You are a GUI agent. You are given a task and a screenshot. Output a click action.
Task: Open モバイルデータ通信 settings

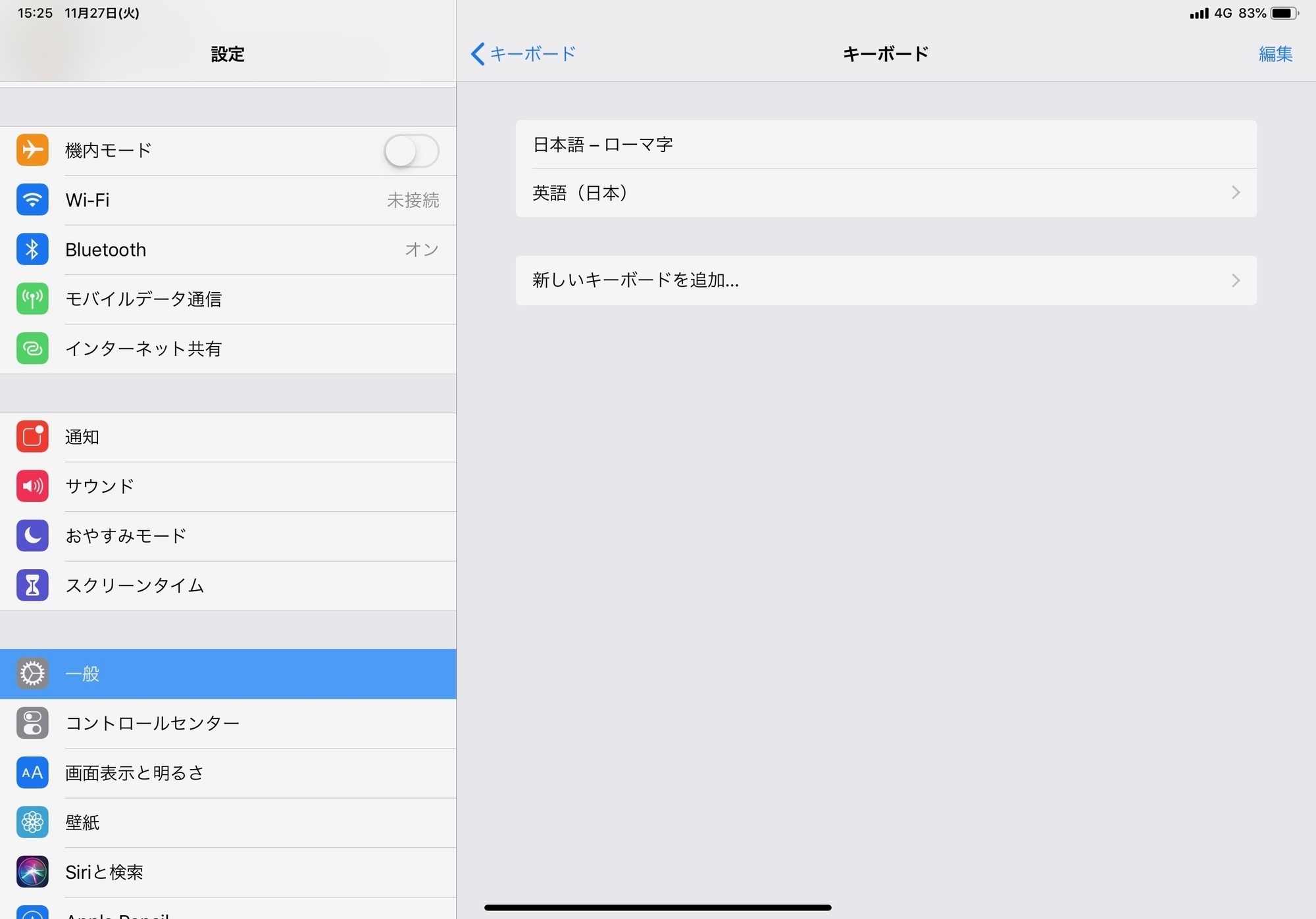[x=228, y=299]
